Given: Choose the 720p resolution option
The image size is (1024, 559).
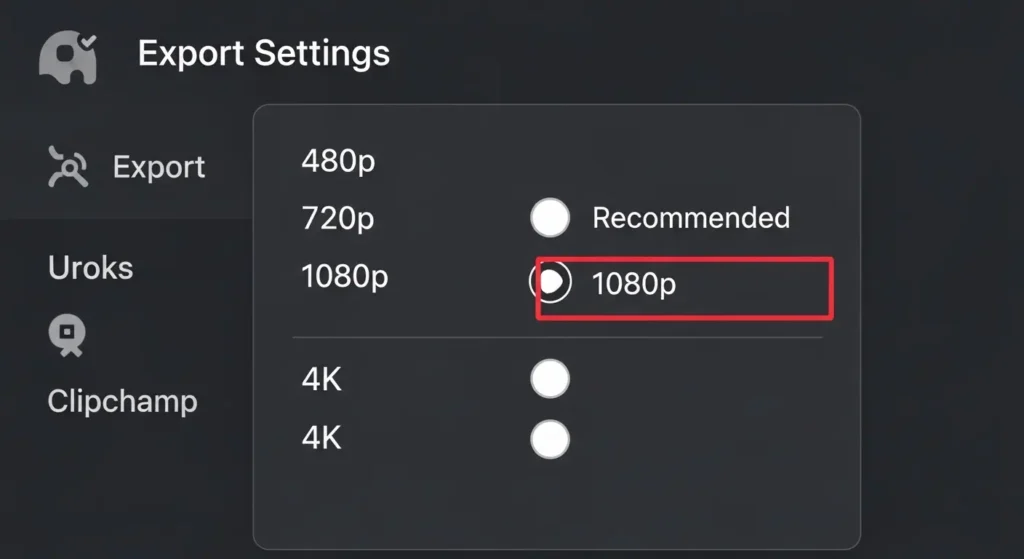Looking at the screenshot, I should 338,218.
